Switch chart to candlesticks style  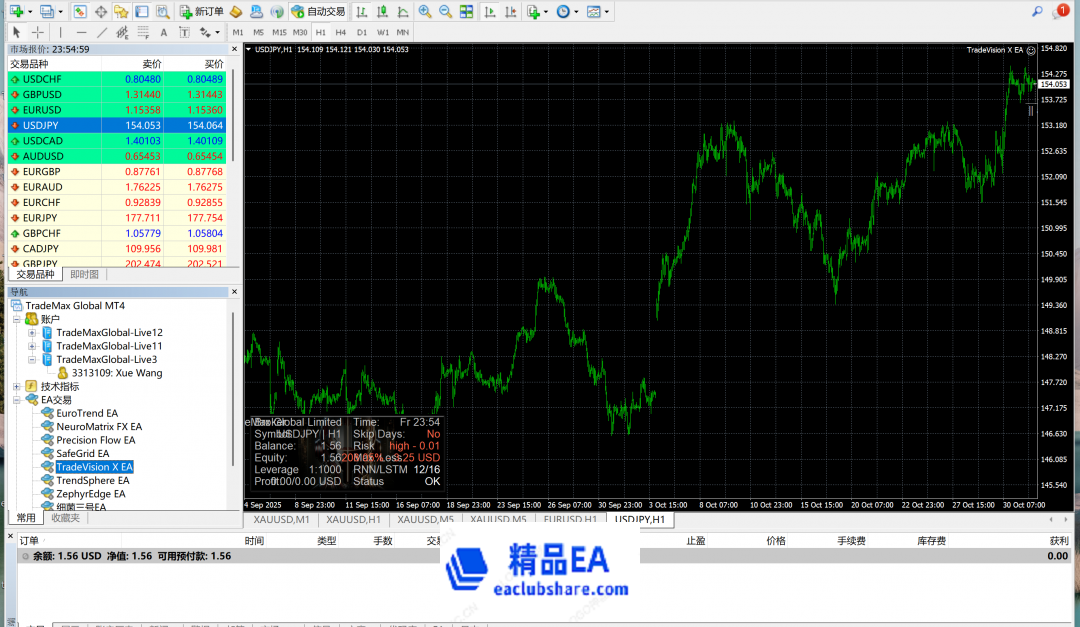tap(382, 12)
